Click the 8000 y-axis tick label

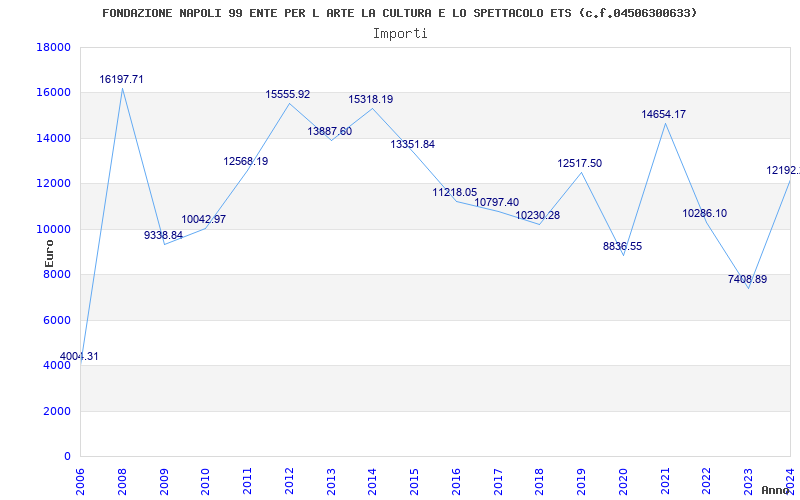[x=57, y=274]
